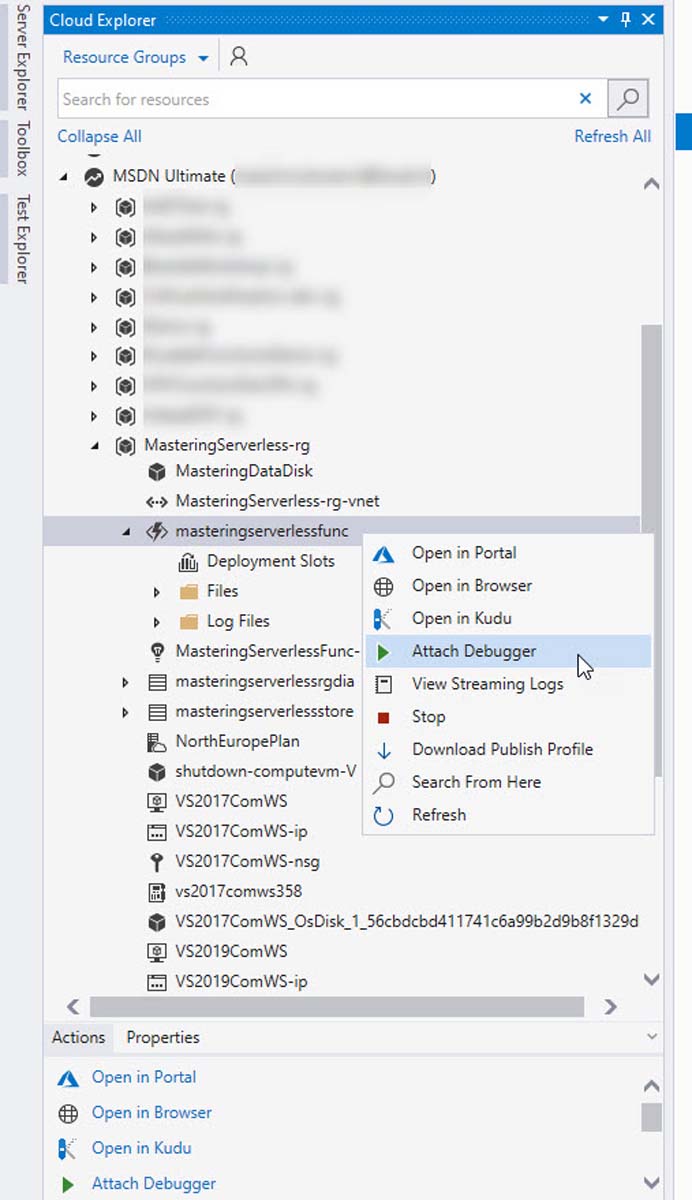
Task: Select the VS2019ComWS virtual machine item
Action: (231, 951)
